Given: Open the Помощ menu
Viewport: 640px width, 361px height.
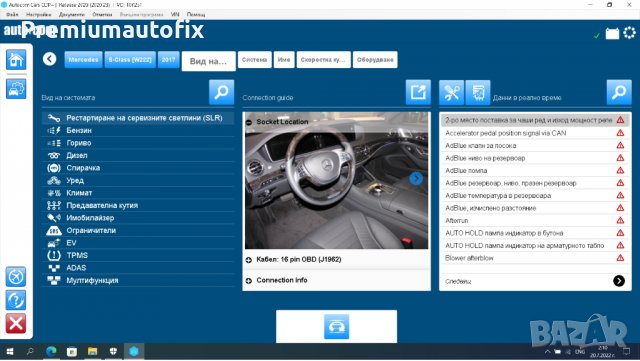Looking at the screenshot, I should click(x=196, y=14).
